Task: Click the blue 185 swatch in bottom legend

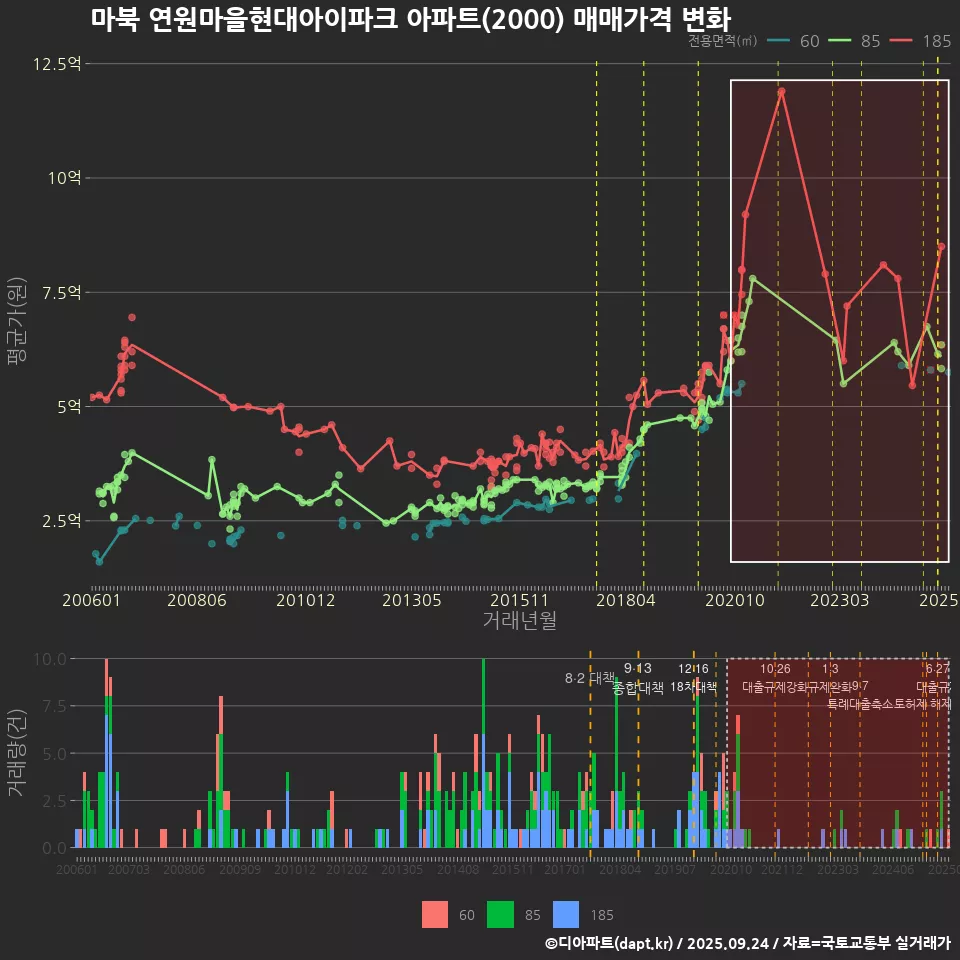Action: point(566,914)
